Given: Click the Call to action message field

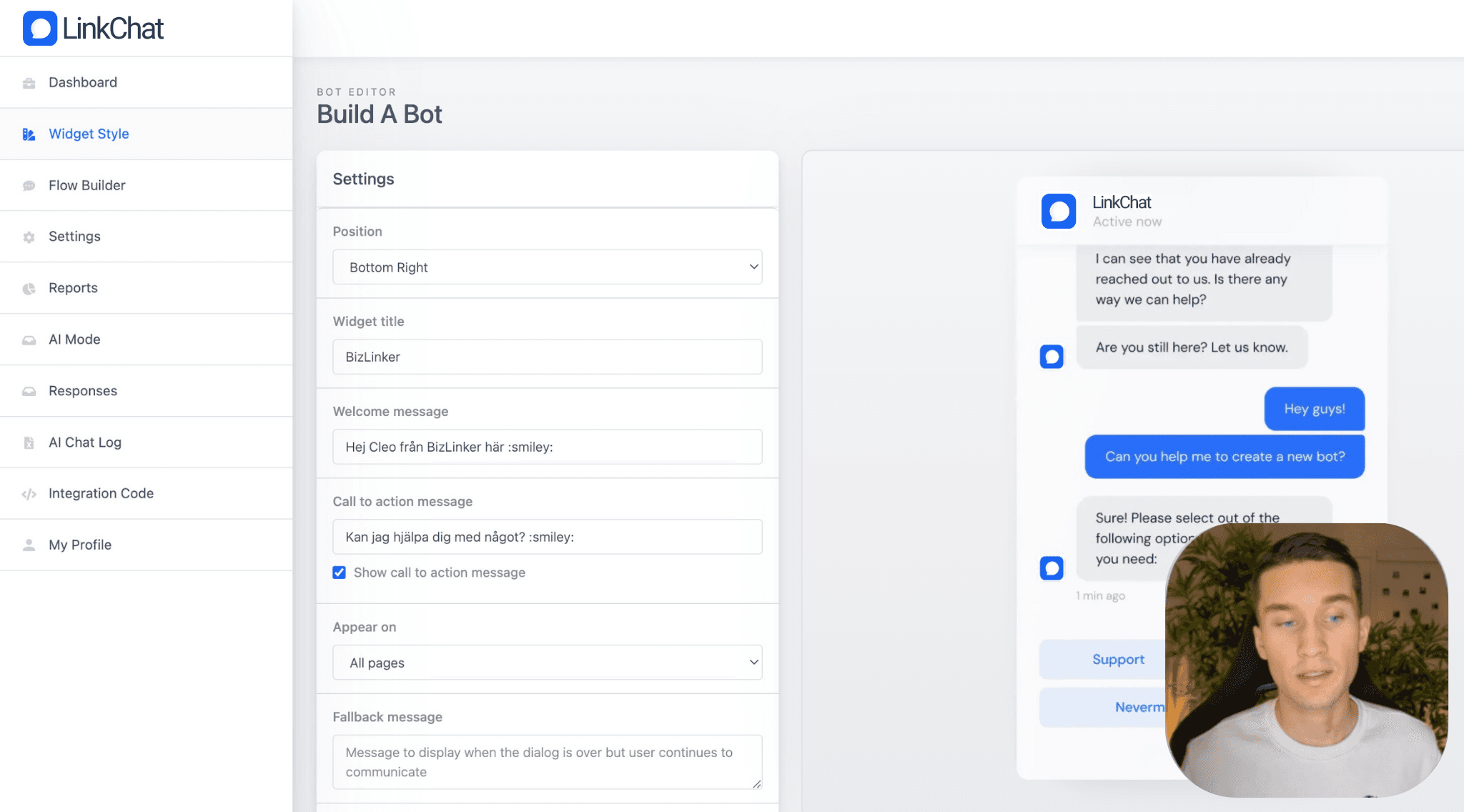Looking at the screenshot, I should pyautogui.click(x=548, y=537).
